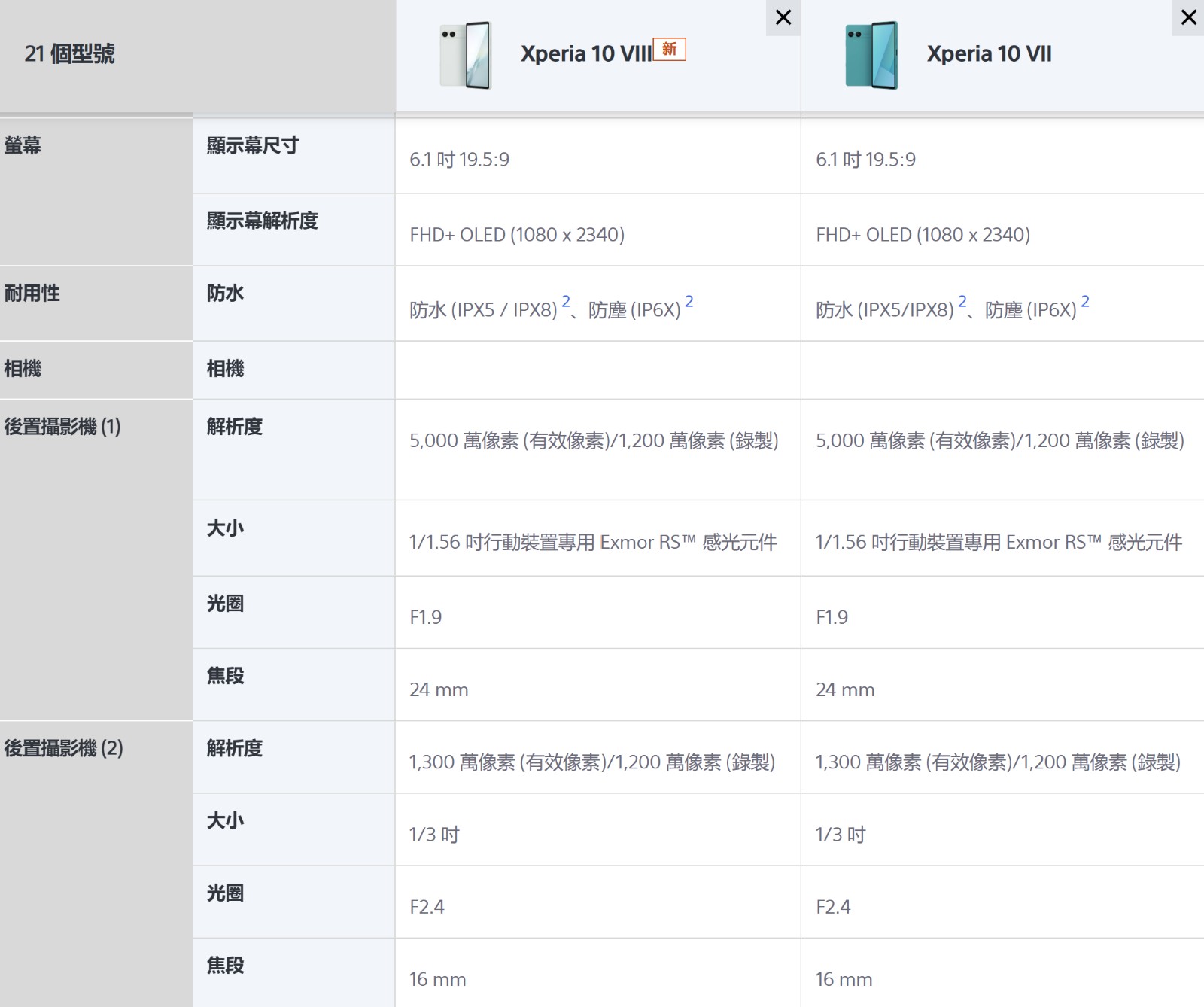Open the Xperia 10 VIII phone thumbnail
This screenshot has width=1204, height=1007.
466,55
